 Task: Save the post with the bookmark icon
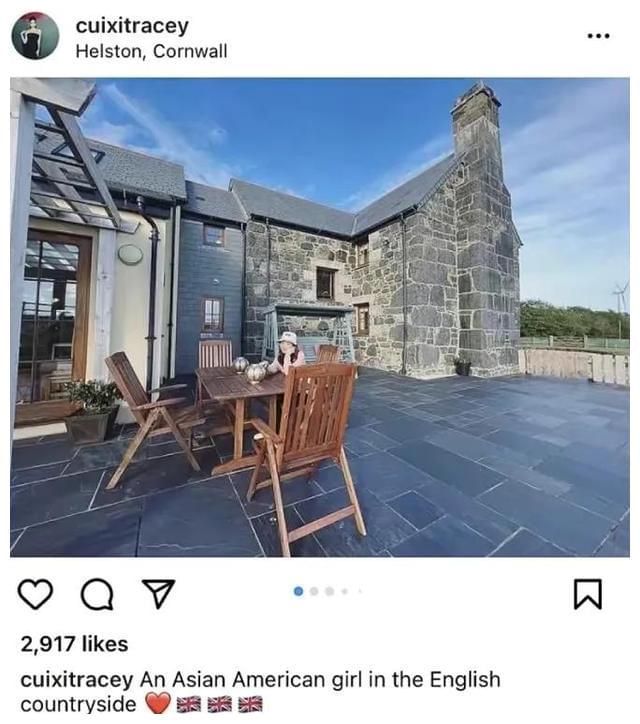[588, 594]
